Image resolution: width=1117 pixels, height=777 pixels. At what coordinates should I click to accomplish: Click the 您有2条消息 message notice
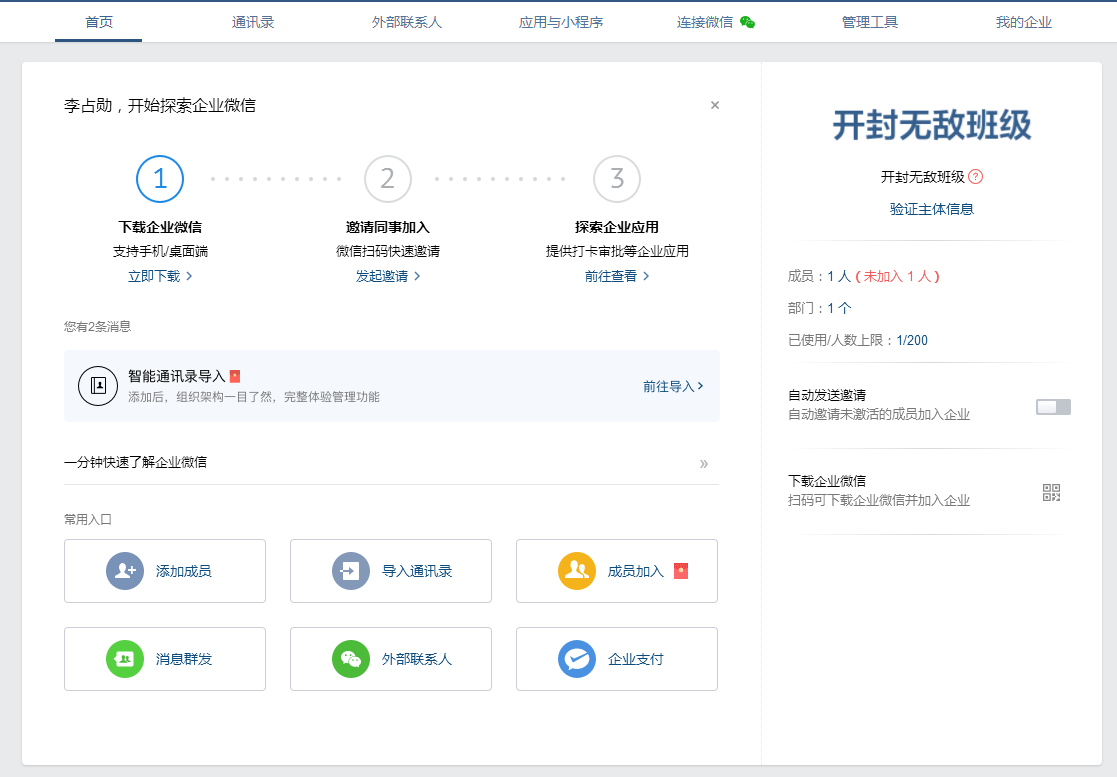pos(98,327)
